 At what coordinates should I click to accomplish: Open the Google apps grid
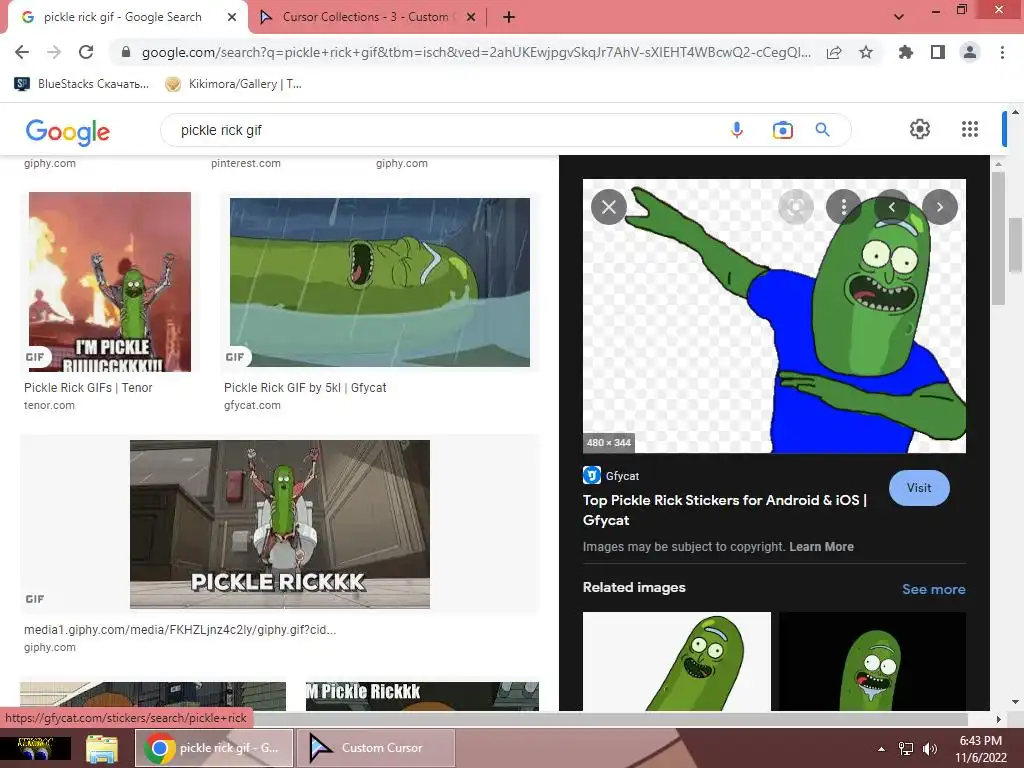(x=970, y=129)
